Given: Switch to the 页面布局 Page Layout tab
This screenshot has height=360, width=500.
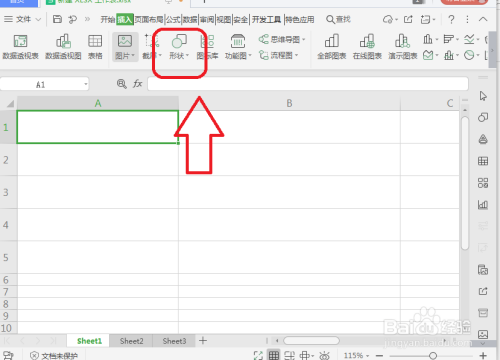Looking at the screenshot, I should pyautogui.click(x=149, y=19).
